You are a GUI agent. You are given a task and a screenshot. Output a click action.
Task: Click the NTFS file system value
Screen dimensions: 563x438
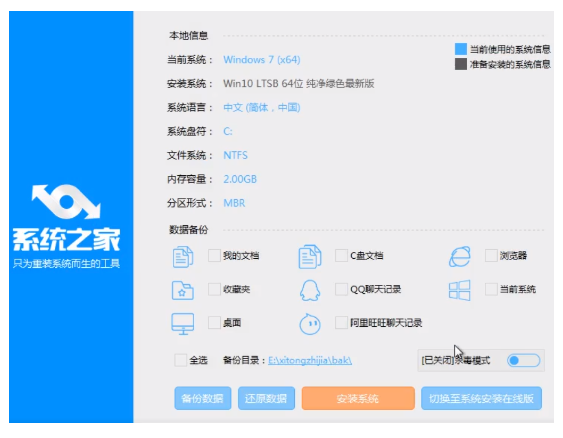coord(236,155)
